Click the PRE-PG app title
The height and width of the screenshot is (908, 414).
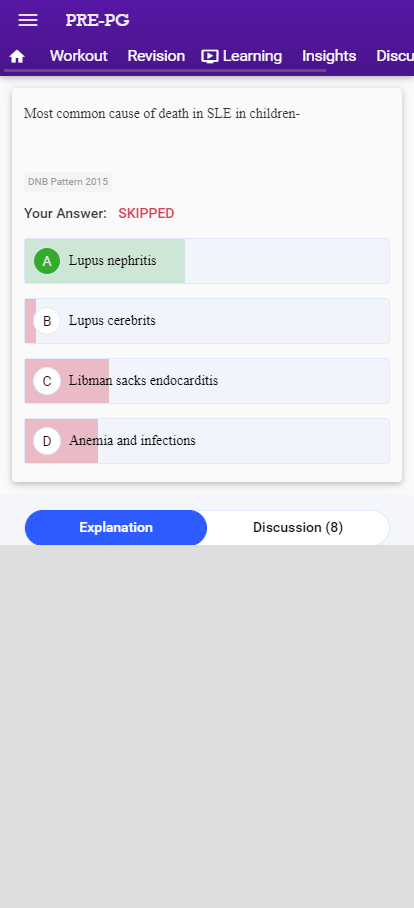point(97,20)
